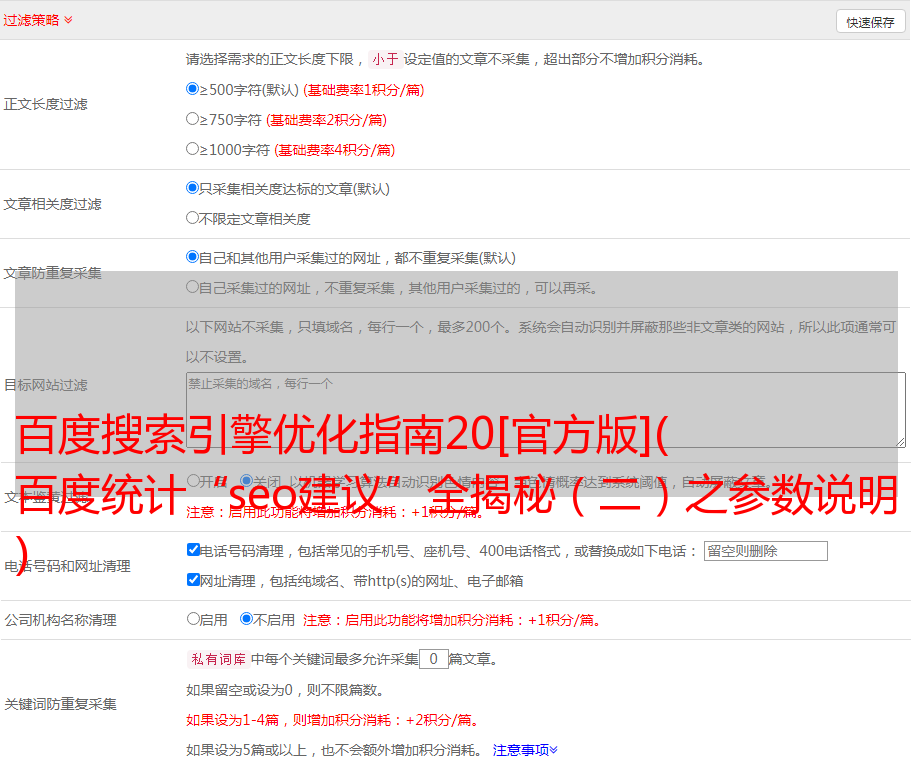The height and width of the screenshot is (768, 912).
Task: Click the red 如果设为1-4篇 warning text
Action: [333, 720]
